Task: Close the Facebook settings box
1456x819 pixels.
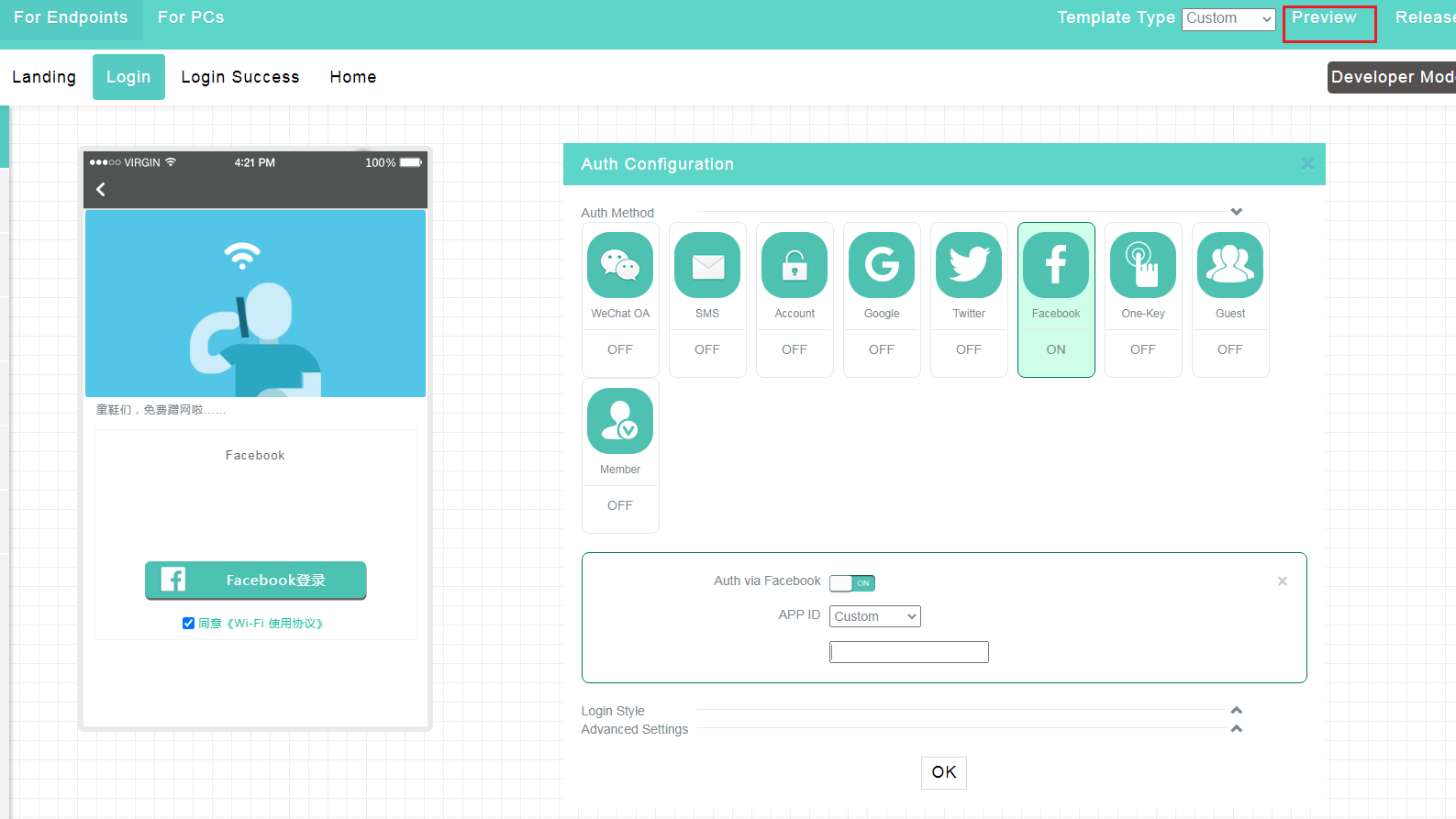Action: pos(1283,581)
